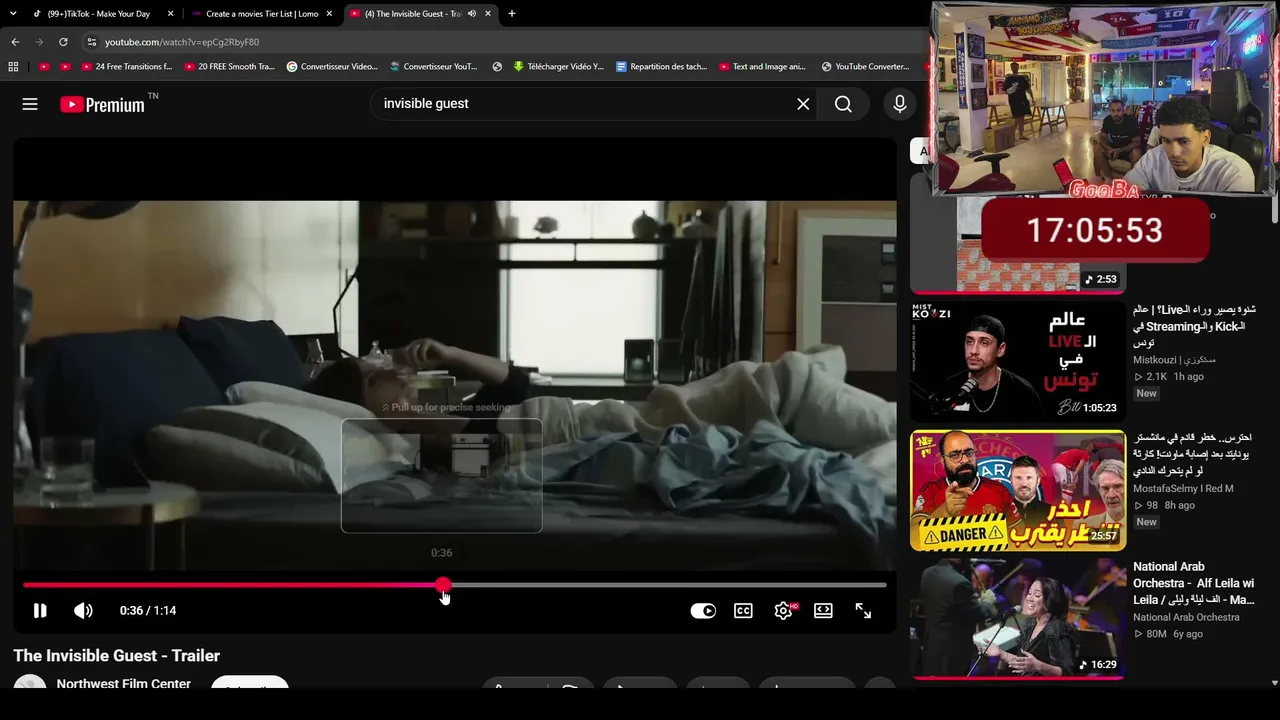Viewport: 1280px width, 720px height.
Task: Go to YouTube Premium home logo
Action: [103, 105]
